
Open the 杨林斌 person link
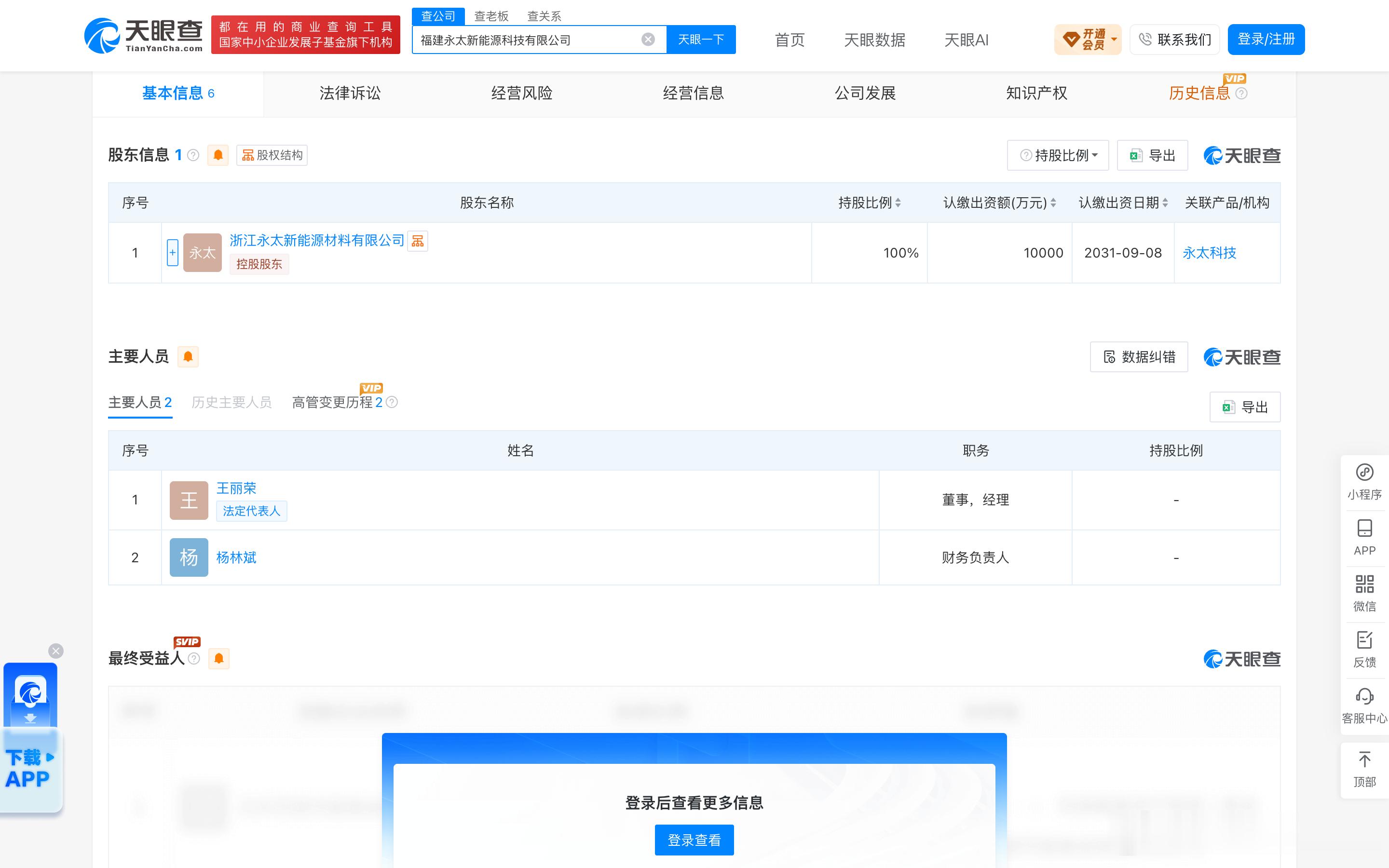236,557
